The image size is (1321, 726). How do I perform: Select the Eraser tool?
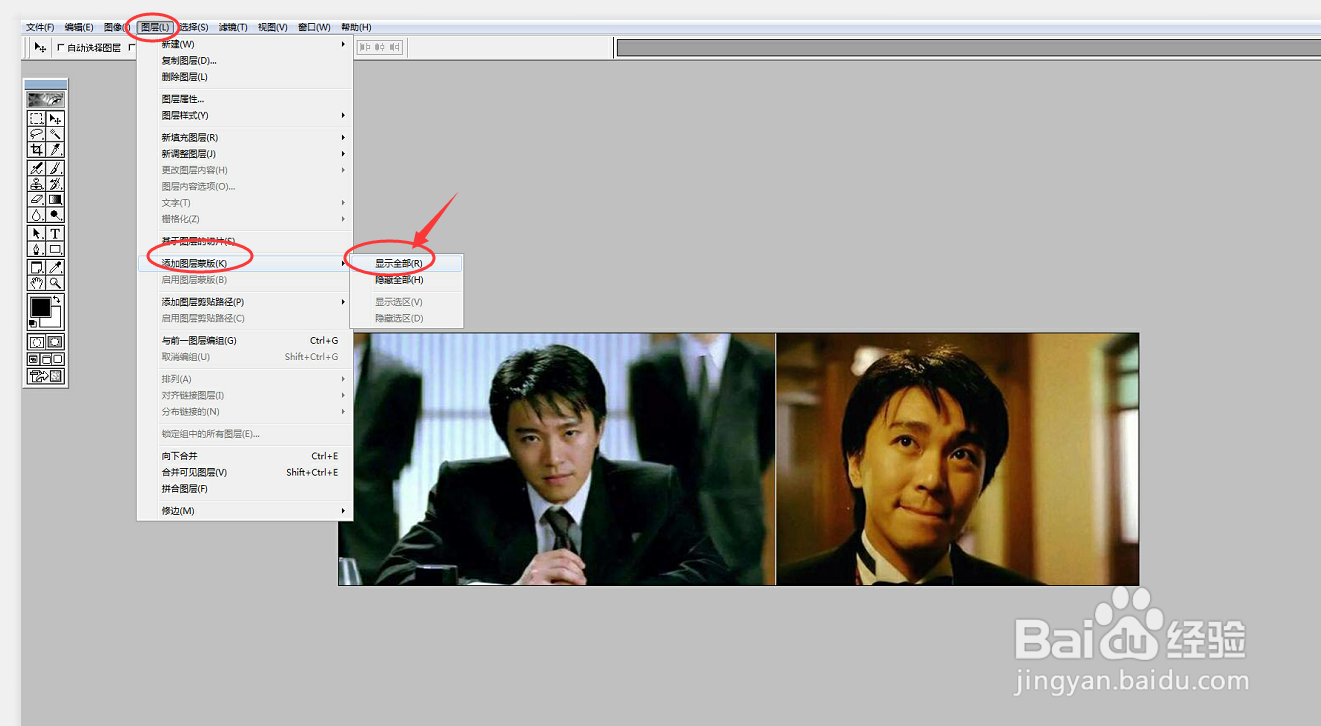tap(36, 198)
